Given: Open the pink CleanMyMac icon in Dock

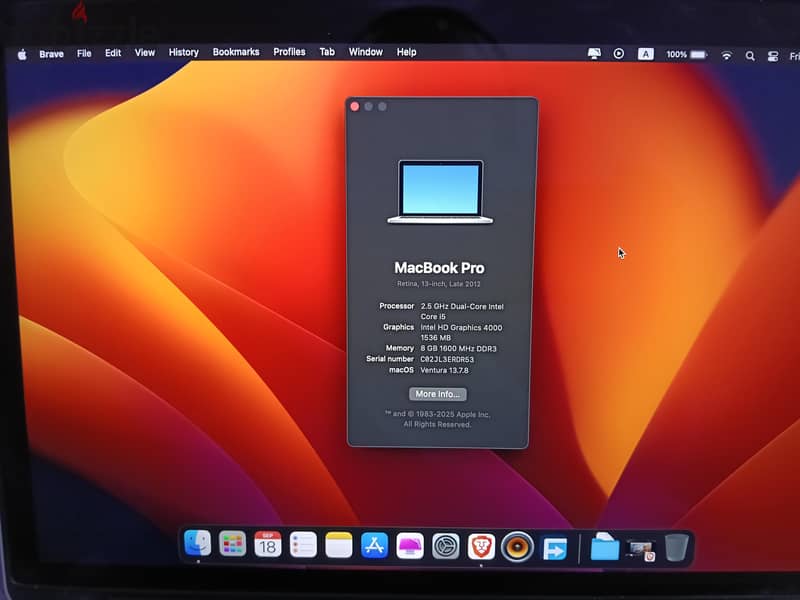Looking at the screenshot, I should [x=410, y=546].
